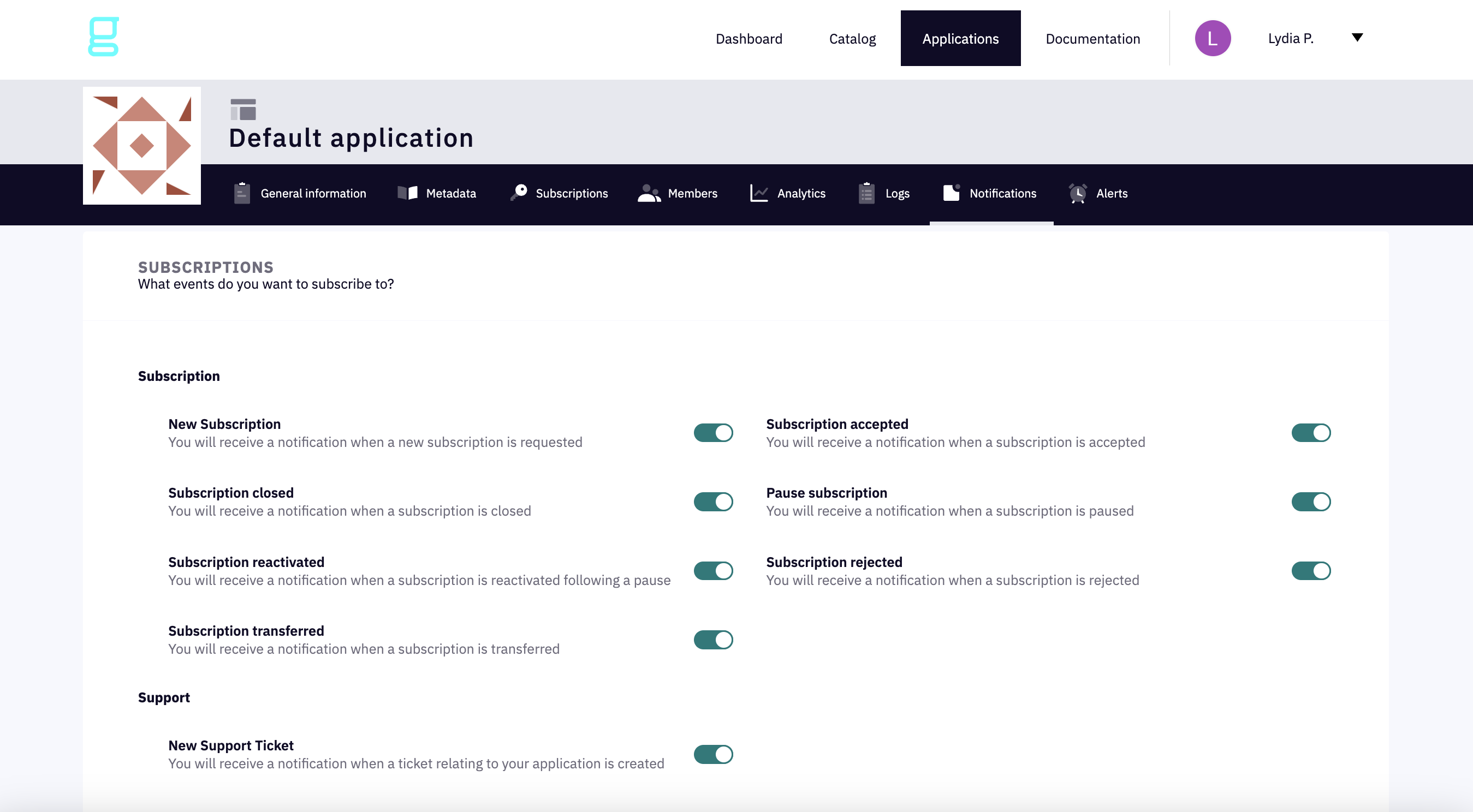Click the Default application picture thumbnail
1473x812 pixels.
(x=142, y=146)
